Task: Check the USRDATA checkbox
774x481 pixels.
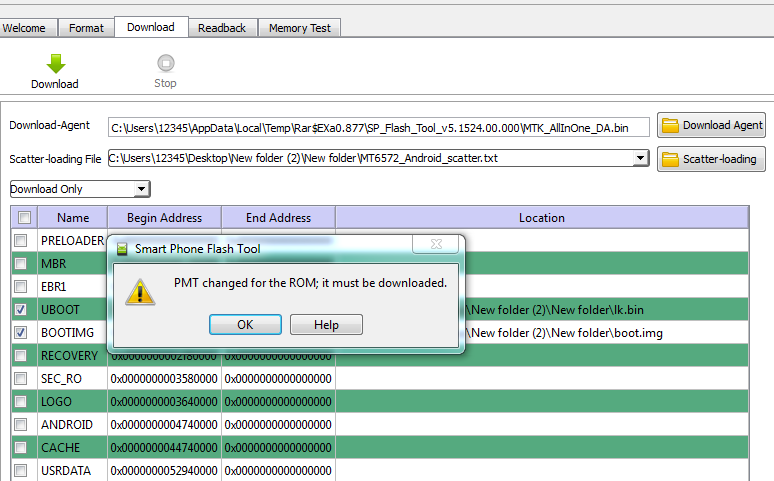Action: pos(20,471)
